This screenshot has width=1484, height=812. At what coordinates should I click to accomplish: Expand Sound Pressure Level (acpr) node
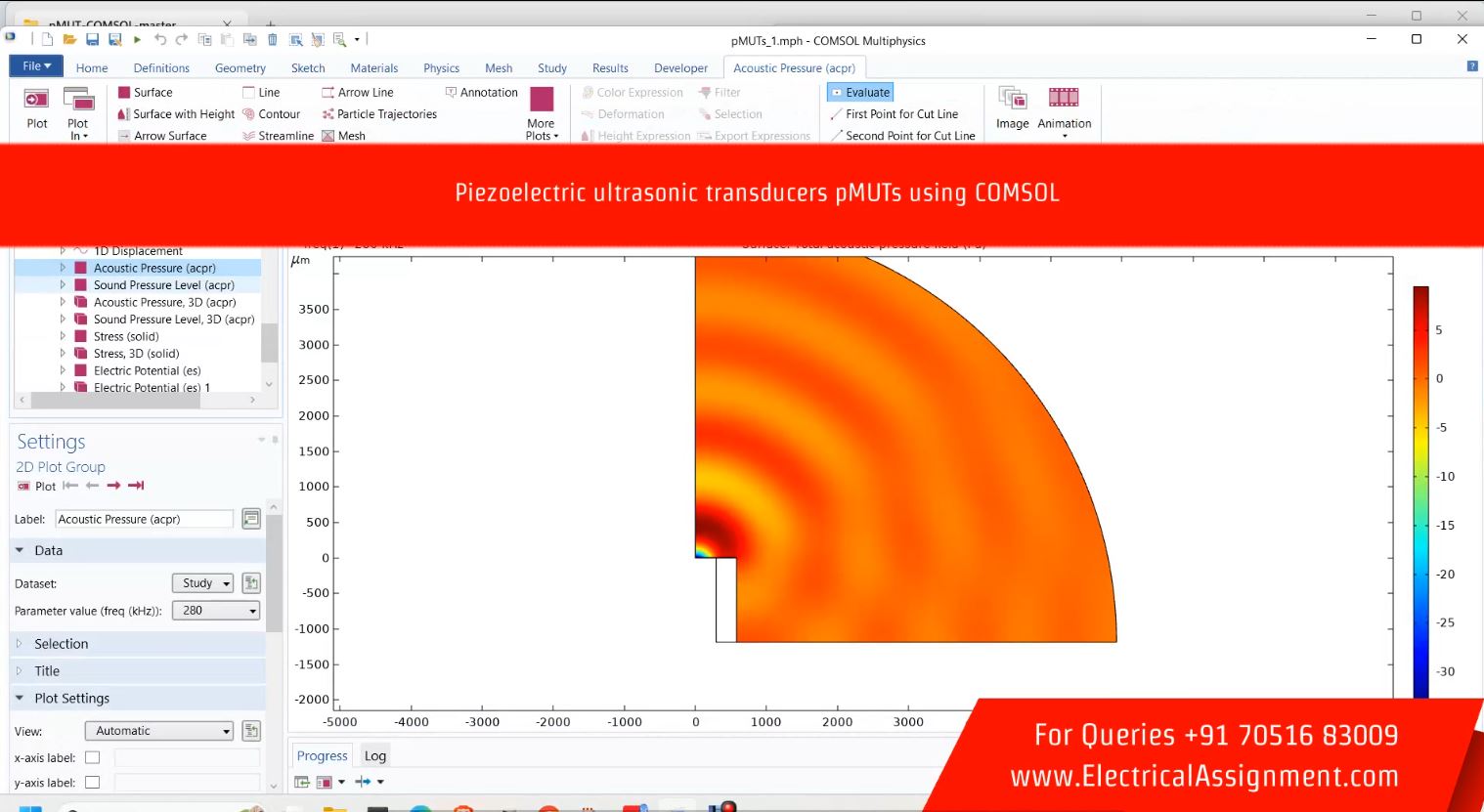pos(63,285)
